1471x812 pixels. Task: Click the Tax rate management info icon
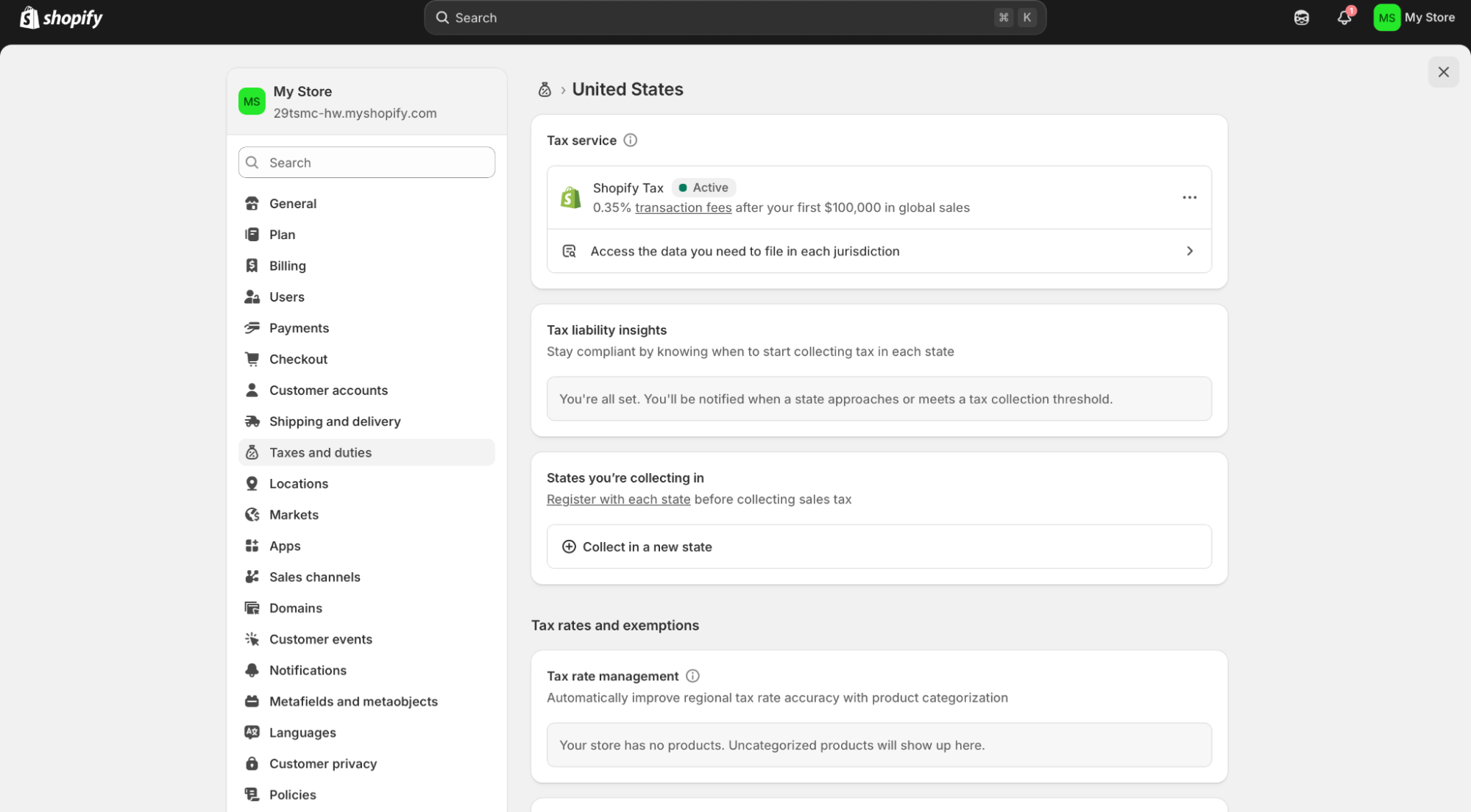point(692,676)
